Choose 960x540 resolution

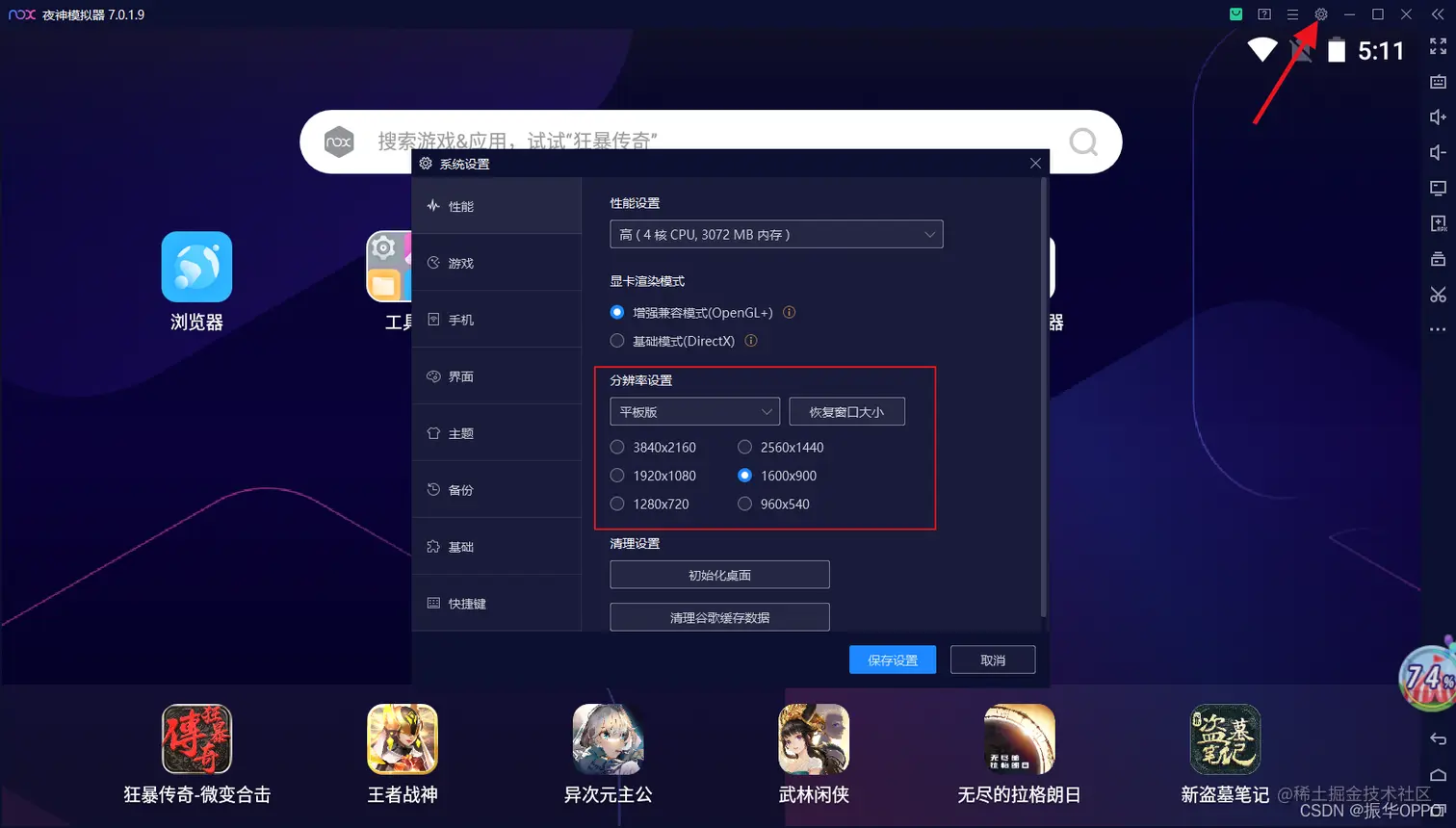coord(744,504)
